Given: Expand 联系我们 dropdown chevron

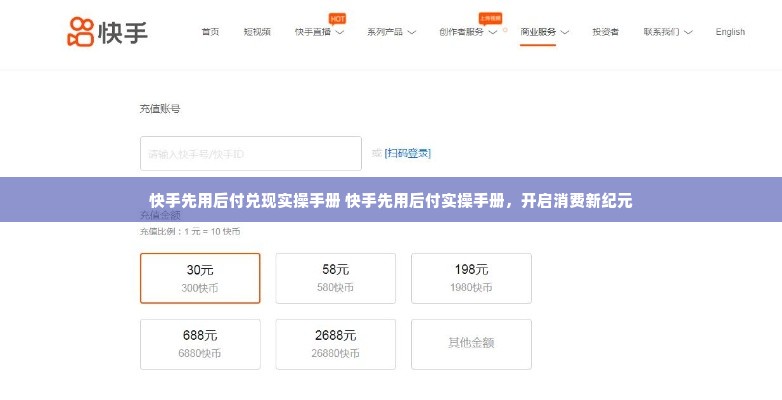Looking at the screenshot, I should pos(688,32).
